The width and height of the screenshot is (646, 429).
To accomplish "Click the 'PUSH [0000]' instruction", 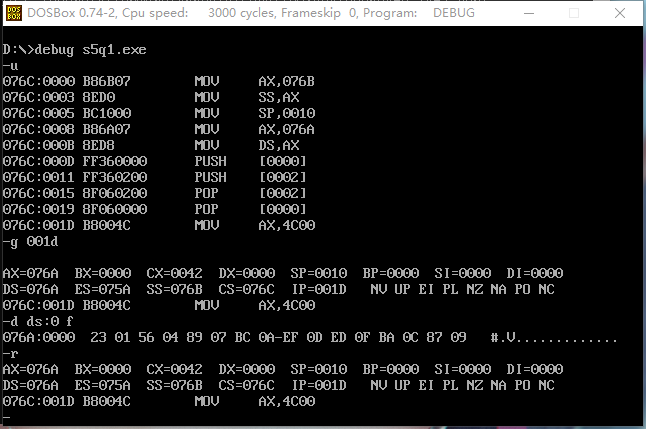I will click(250, 161).
